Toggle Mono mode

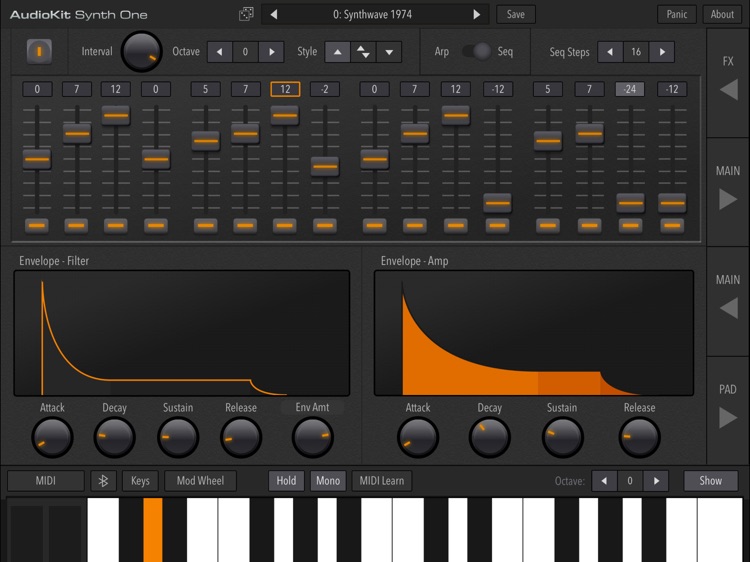[x=328, y=481]
